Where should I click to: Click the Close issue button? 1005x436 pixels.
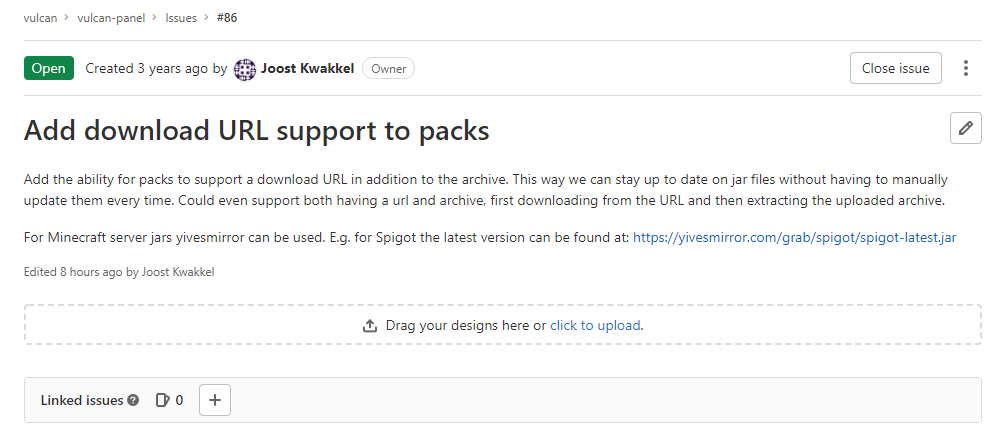coord(895,68)
